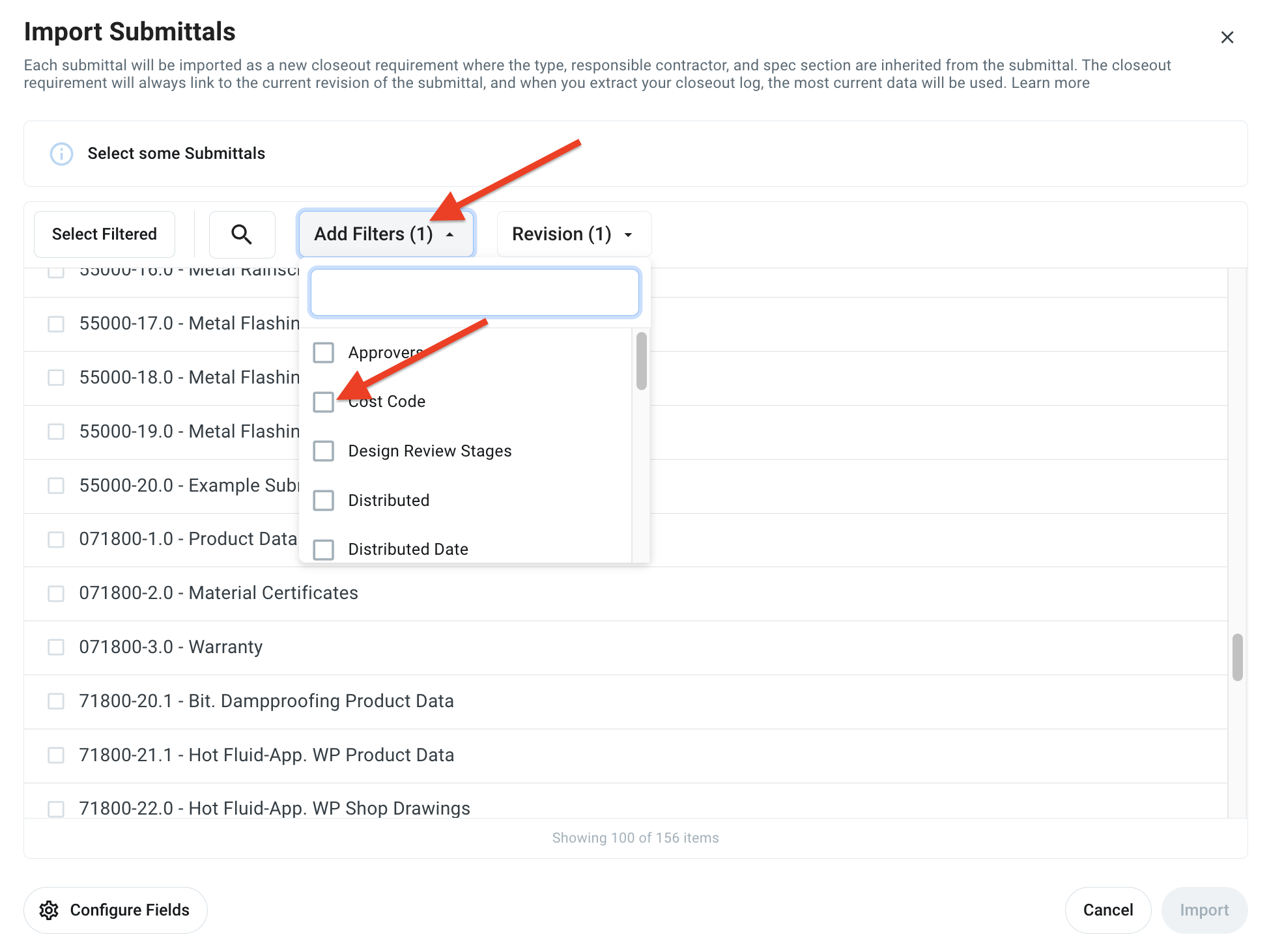Screen dimensions: 1269x952
Task: Click the filter list scrollbar thumb
Action: coord(642,361)
